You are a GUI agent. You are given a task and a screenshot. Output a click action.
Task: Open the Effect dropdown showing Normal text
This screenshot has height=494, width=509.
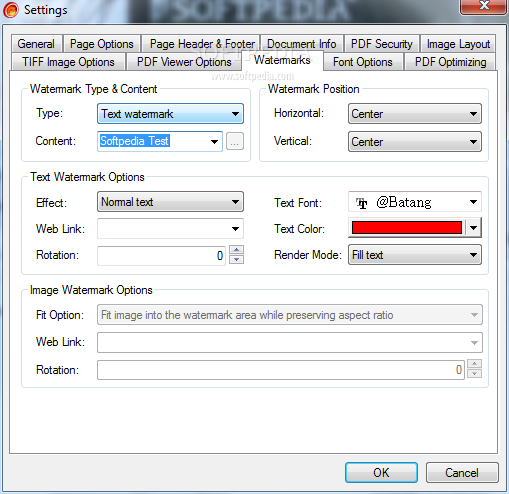click(x=170, y=202)
